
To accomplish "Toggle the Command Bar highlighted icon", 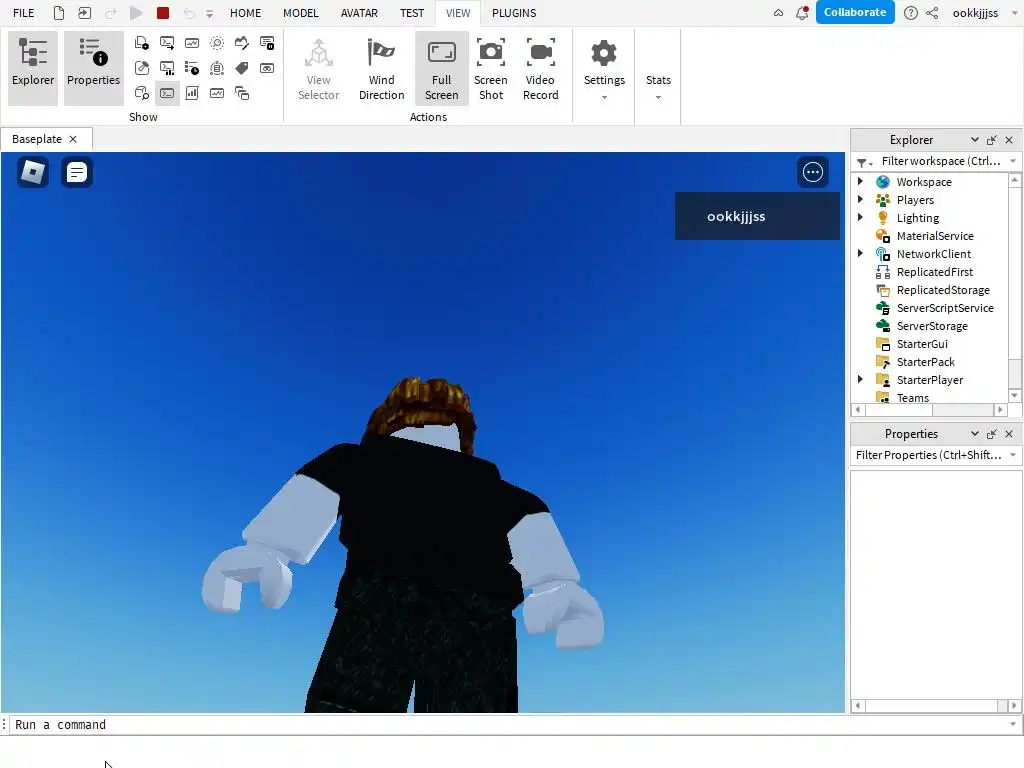I will [x=167, y=93].
